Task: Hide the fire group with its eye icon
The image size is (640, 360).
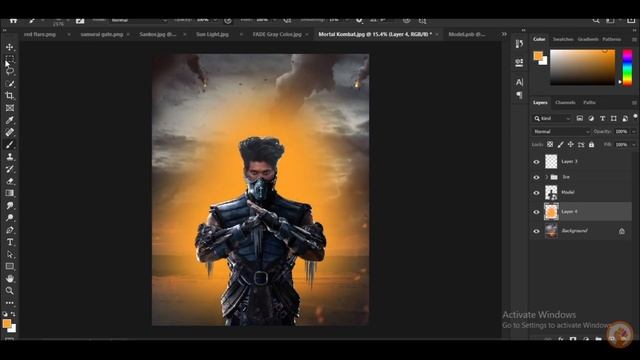Action: pos(536,177)
